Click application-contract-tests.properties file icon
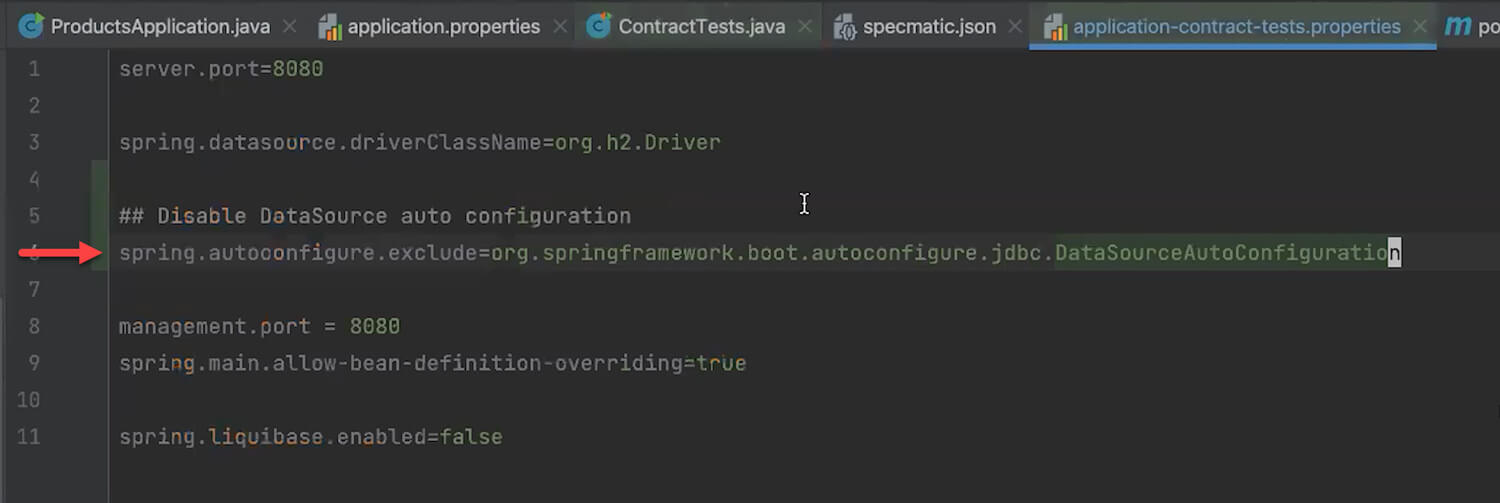1500x503 pixels. coord(1055,27)
